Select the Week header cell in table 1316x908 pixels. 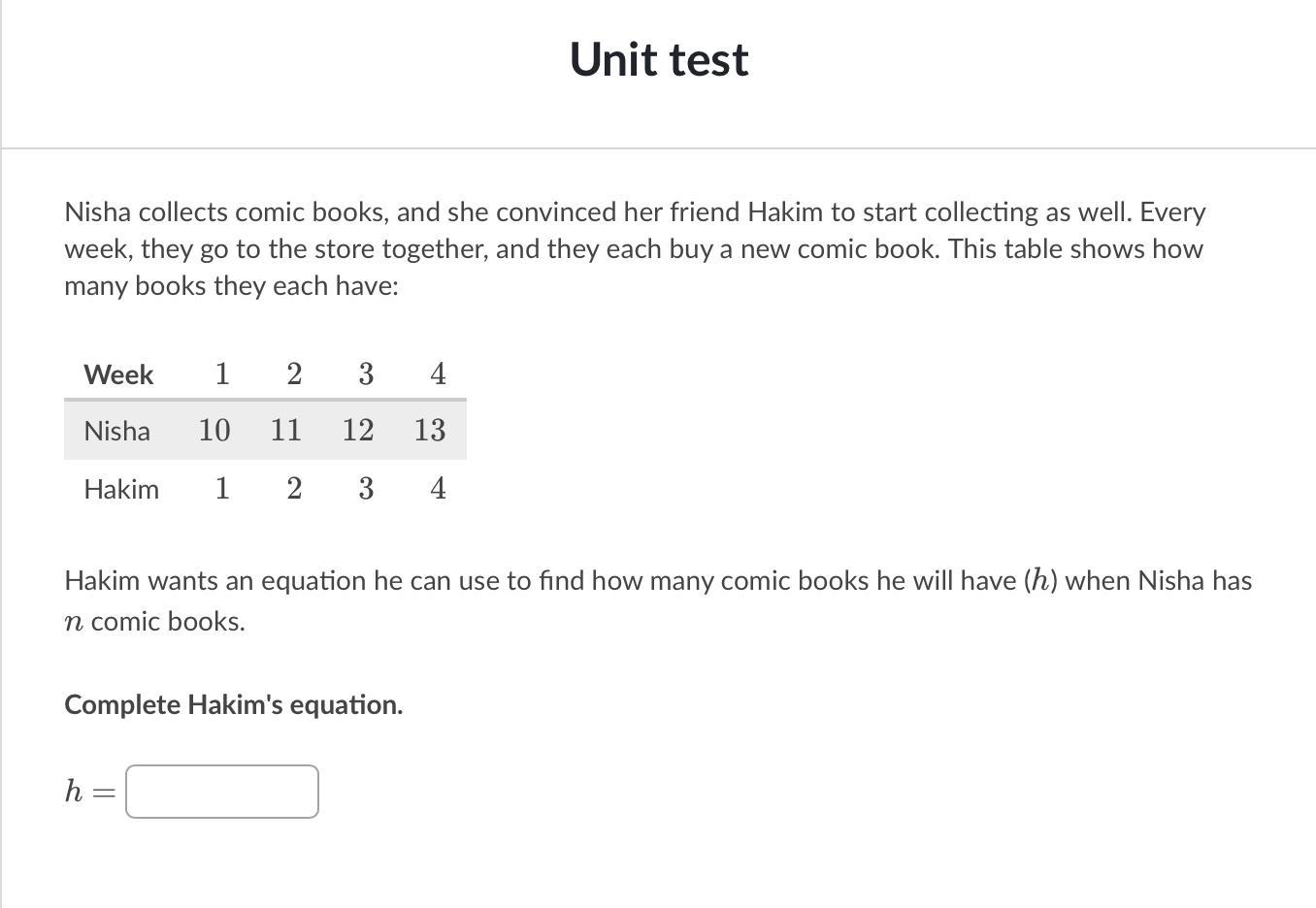[118, 374]
